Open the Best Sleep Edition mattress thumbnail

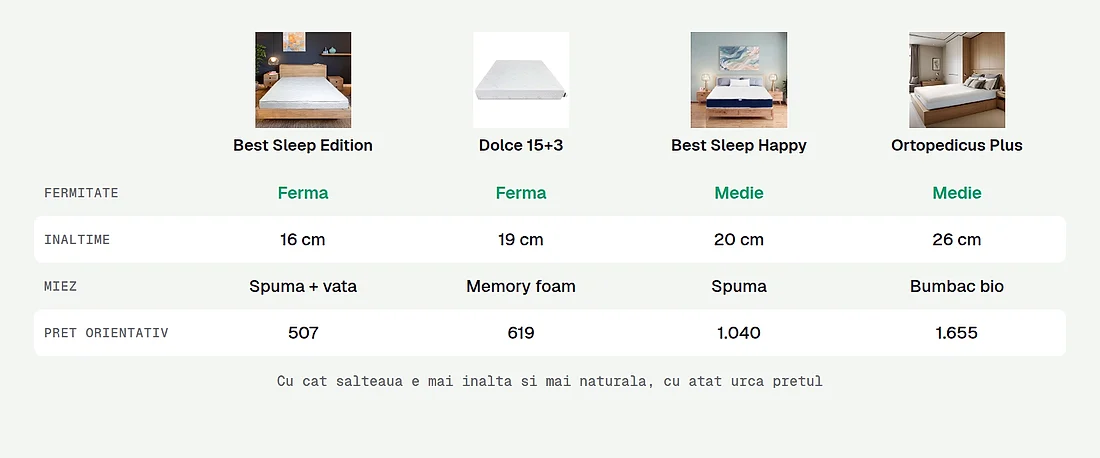303,80
